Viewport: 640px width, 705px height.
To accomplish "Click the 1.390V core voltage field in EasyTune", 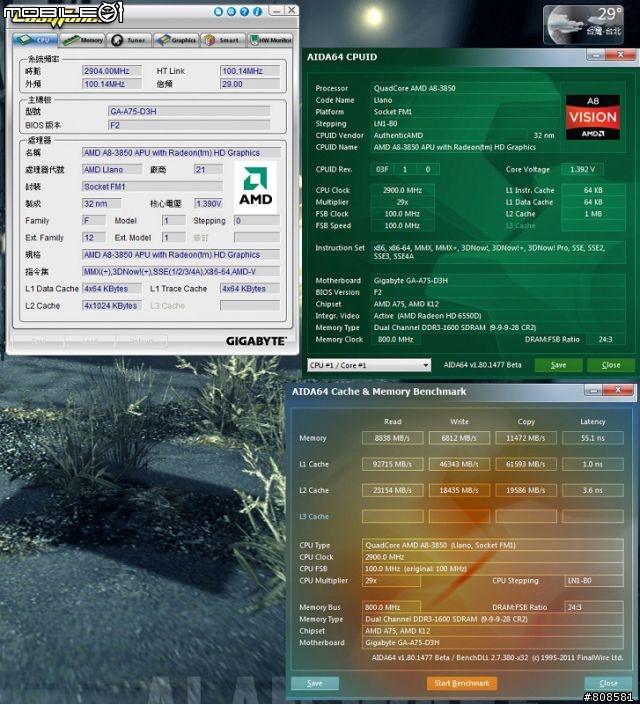I will click(x=208, y=204).
